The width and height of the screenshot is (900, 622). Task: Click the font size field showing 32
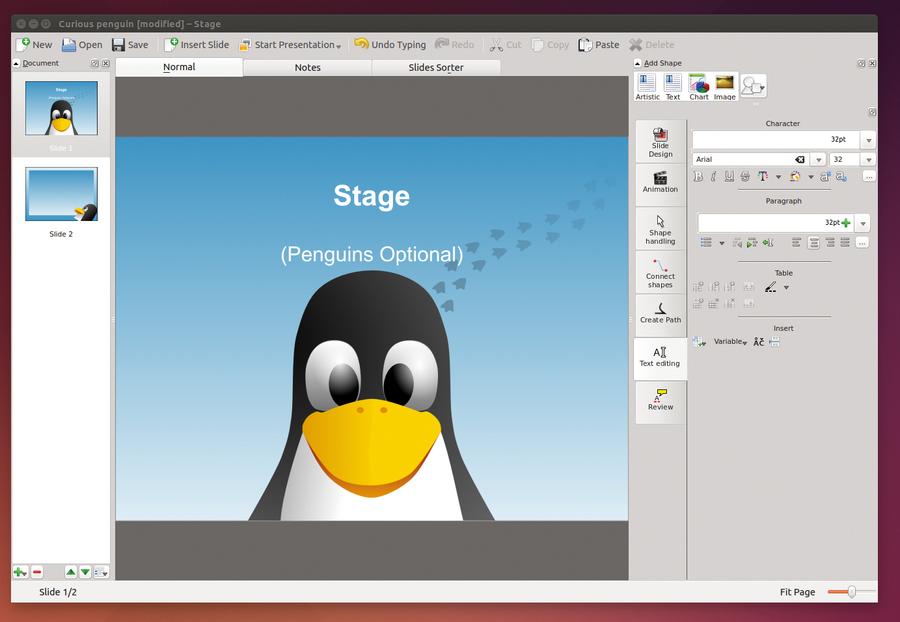point(845,160)
